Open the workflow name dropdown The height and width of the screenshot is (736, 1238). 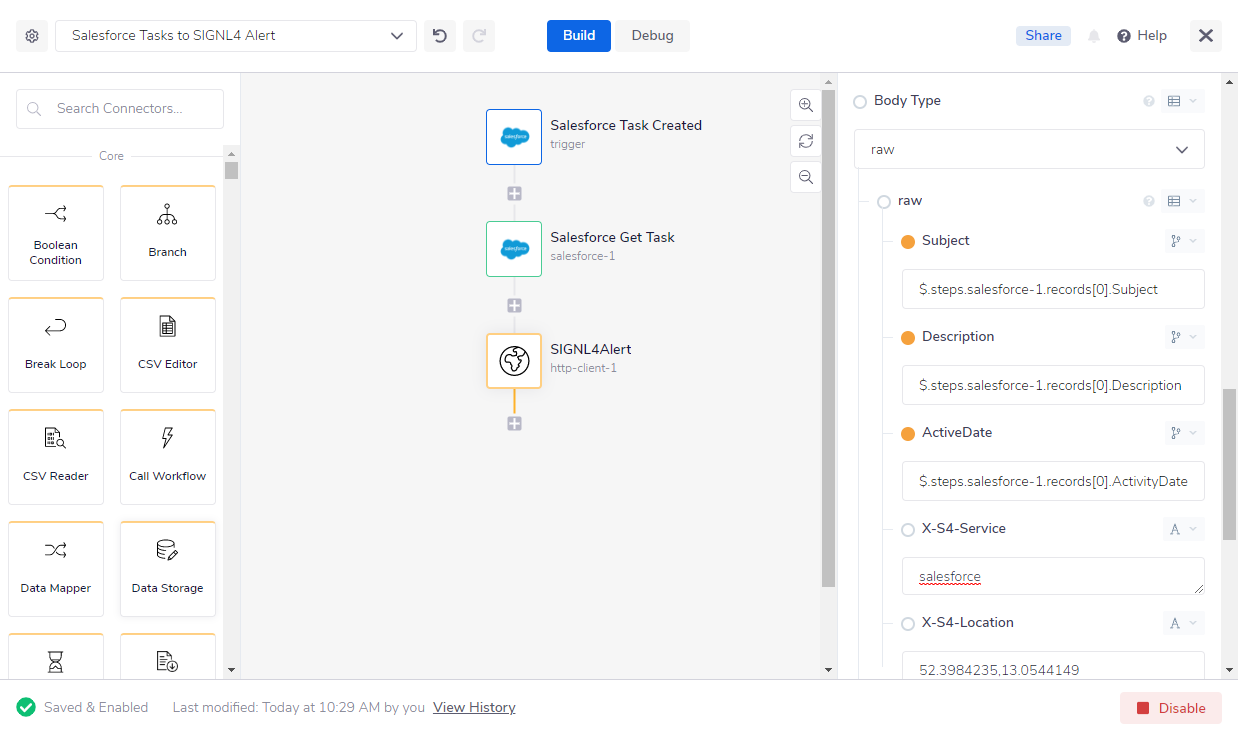coord(236,36)
